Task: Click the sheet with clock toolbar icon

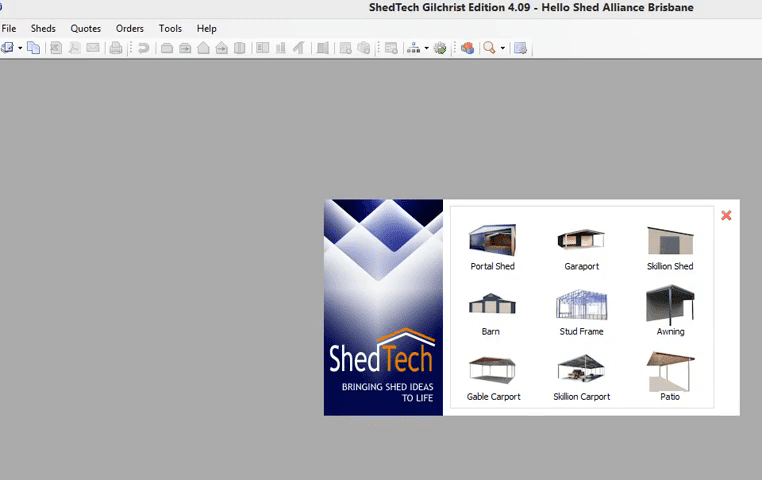Action: 346,48
